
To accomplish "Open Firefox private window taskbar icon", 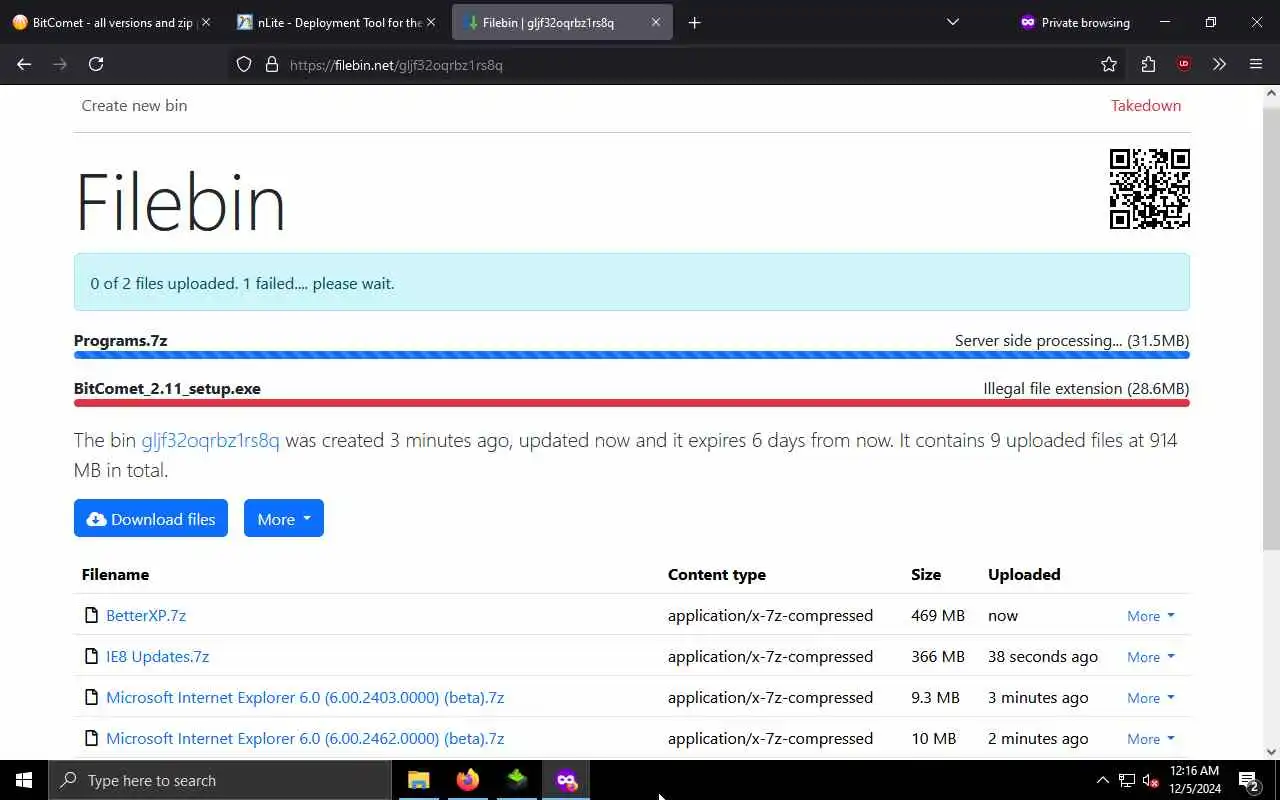I will pyautogui.click(x=566, y=780).
